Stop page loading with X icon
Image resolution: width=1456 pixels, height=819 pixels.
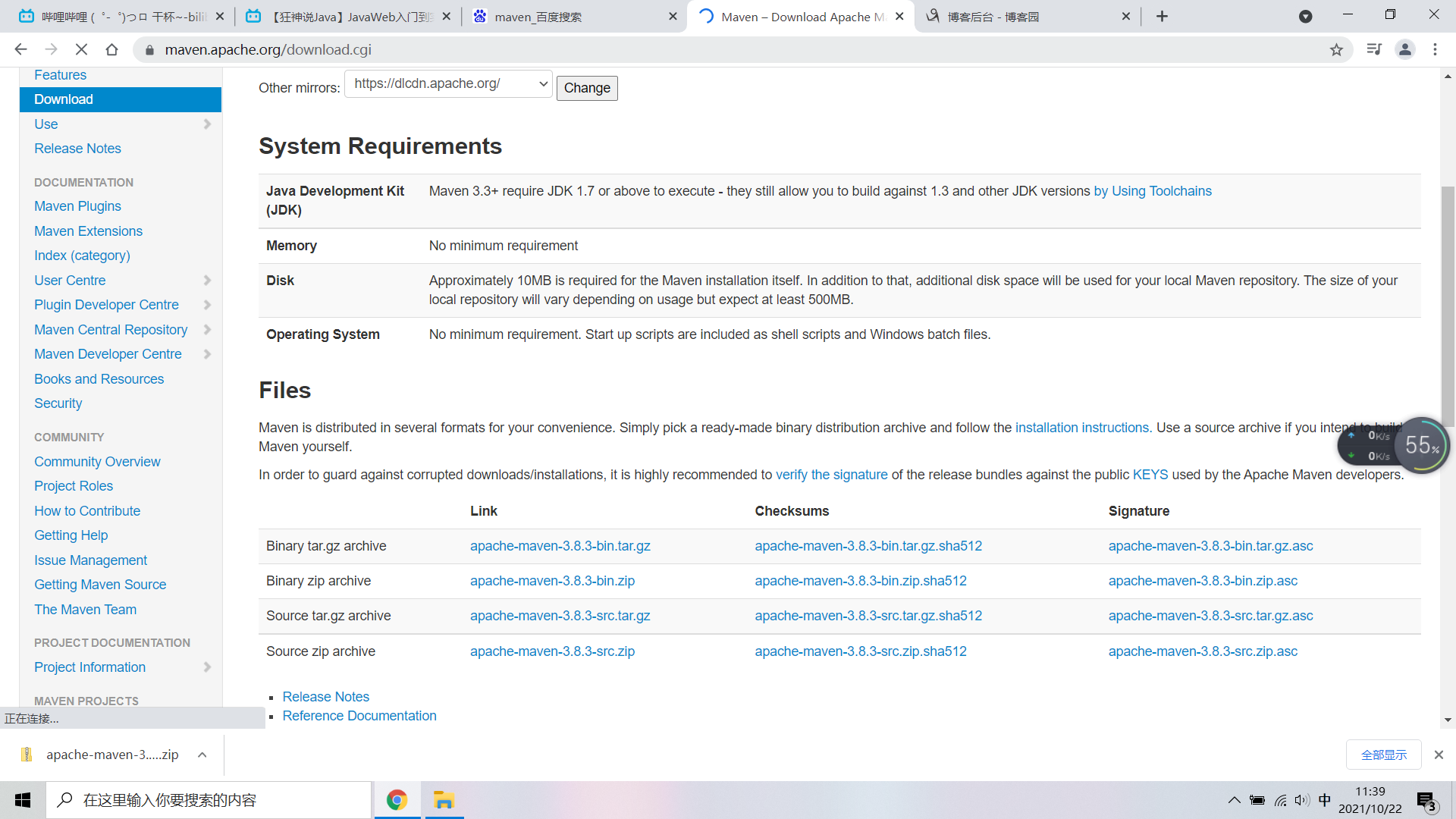pos(81,50)
